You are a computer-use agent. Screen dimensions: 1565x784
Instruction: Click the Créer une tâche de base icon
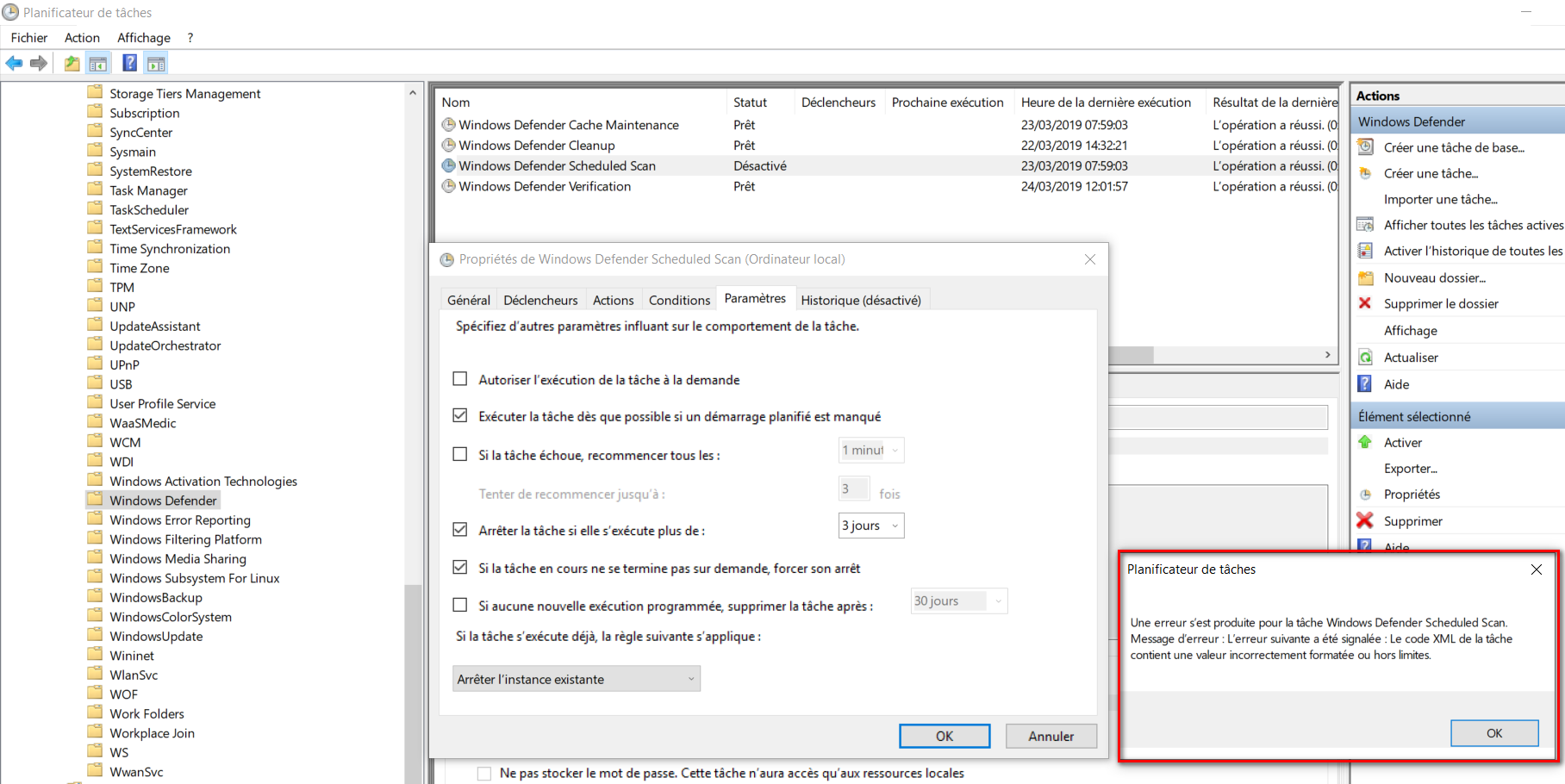coord(1366,147)
